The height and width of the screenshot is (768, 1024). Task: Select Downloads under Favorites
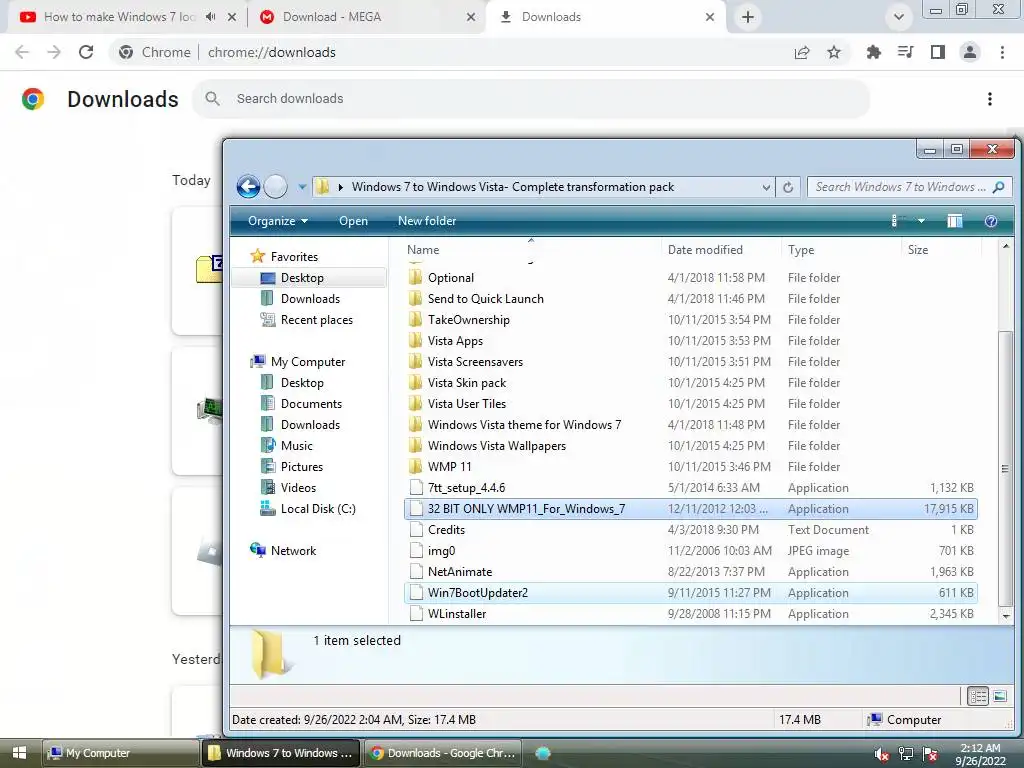point(310,298)
